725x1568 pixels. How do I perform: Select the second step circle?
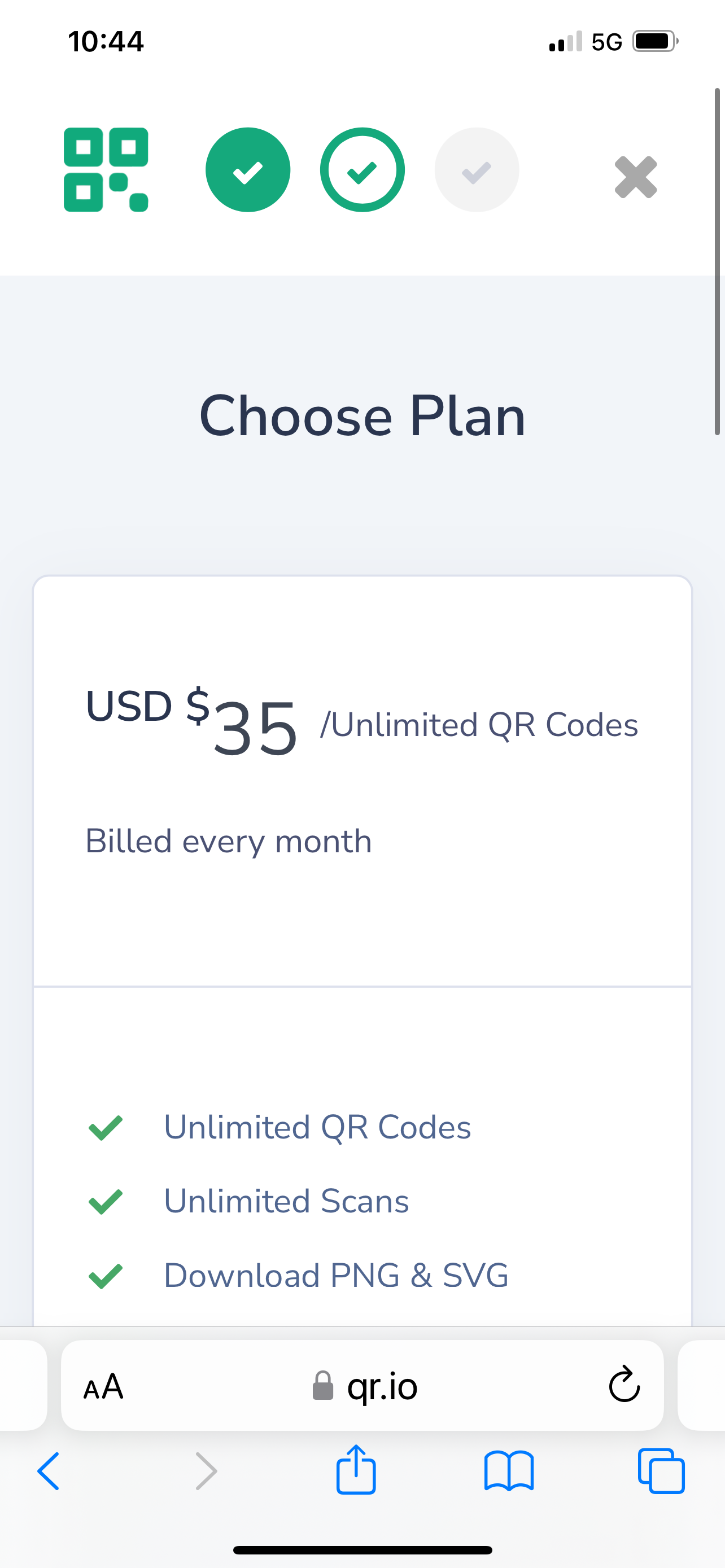click(362, 170)
